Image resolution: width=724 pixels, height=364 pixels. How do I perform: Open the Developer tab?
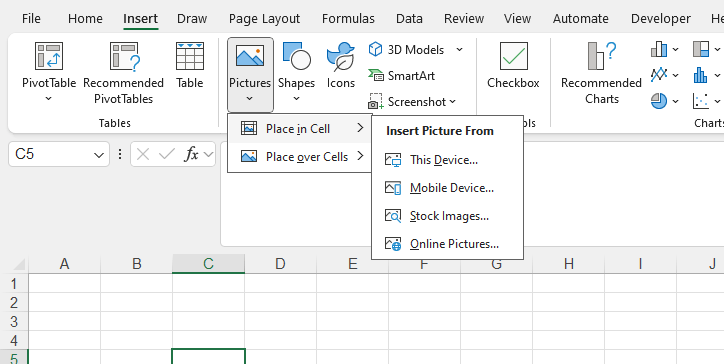660,18
